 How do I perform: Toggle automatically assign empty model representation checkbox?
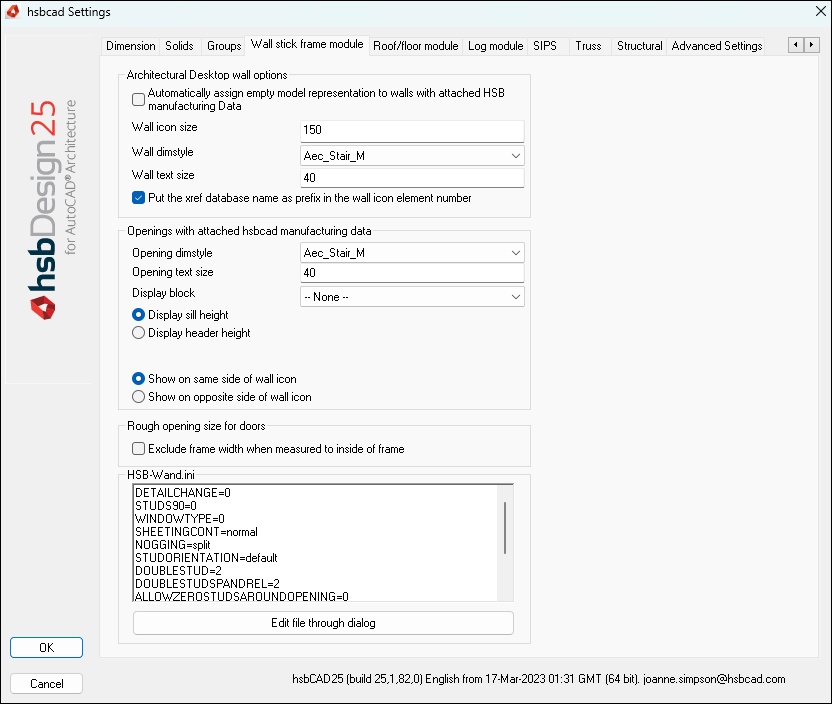coord(138,99)
